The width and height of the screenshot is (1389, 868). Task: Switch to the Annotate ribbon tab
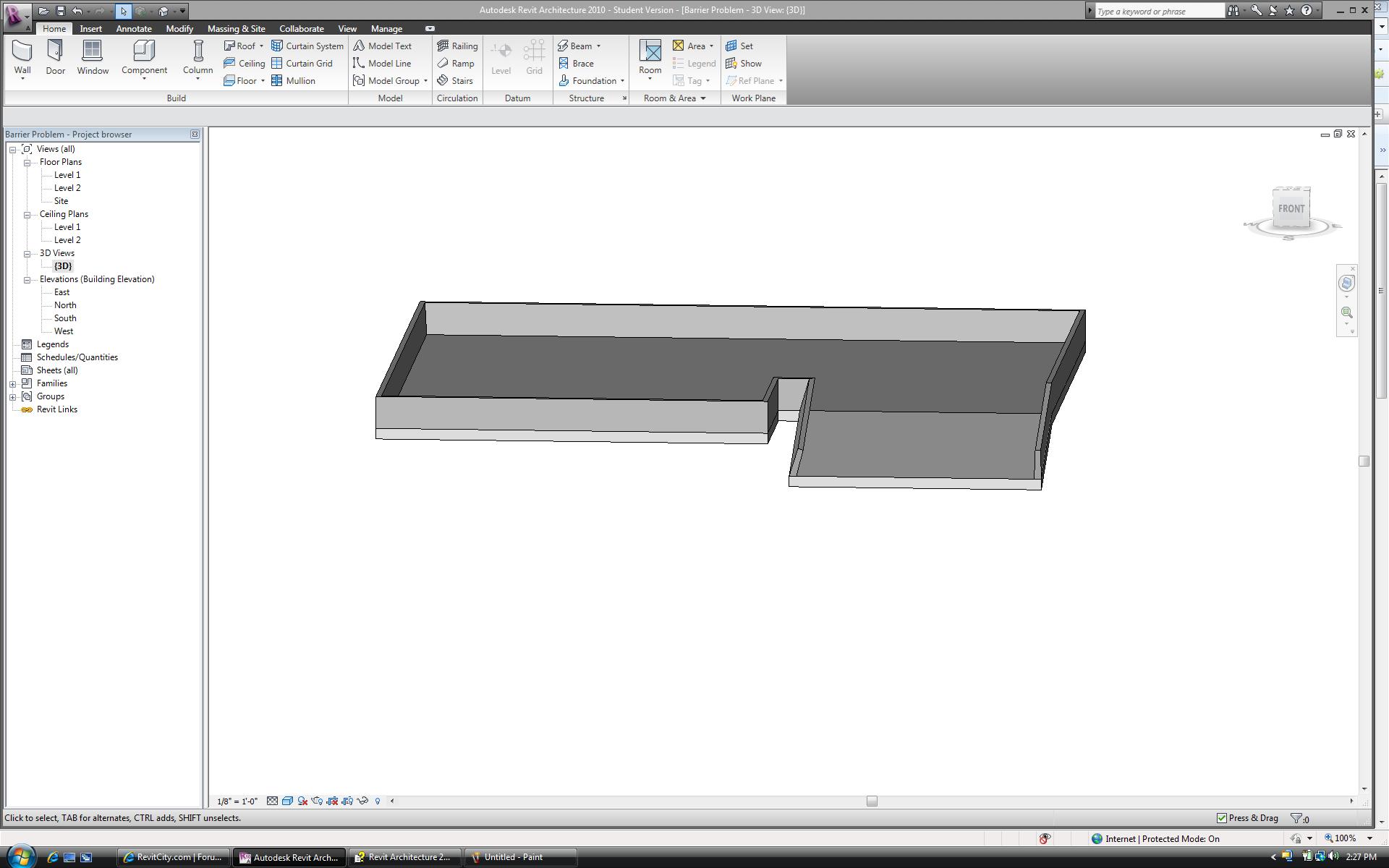coord(134,28)
